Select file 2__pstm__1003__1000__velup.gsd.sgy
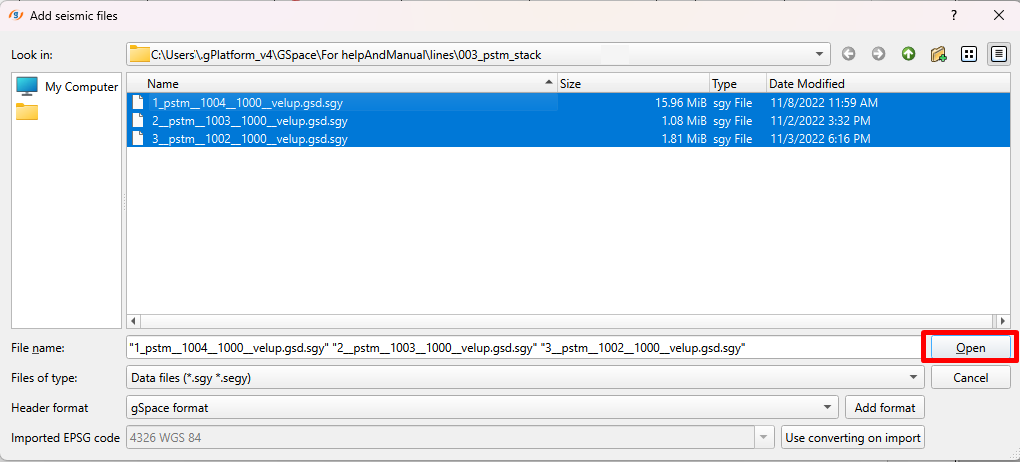The width and height of the screenshot is (1020, 462). click(250, 120)
